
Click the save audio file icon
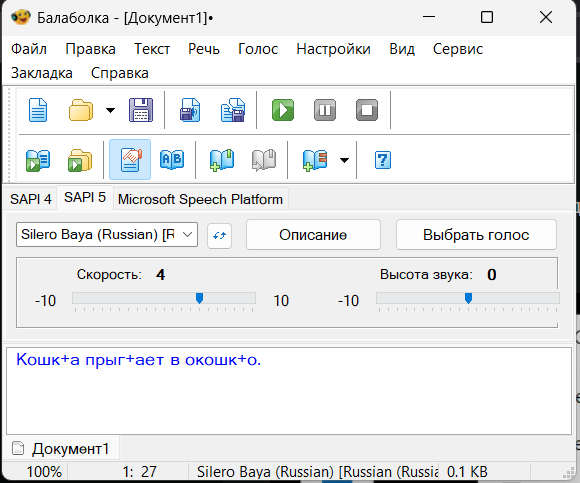pos(190,110)
